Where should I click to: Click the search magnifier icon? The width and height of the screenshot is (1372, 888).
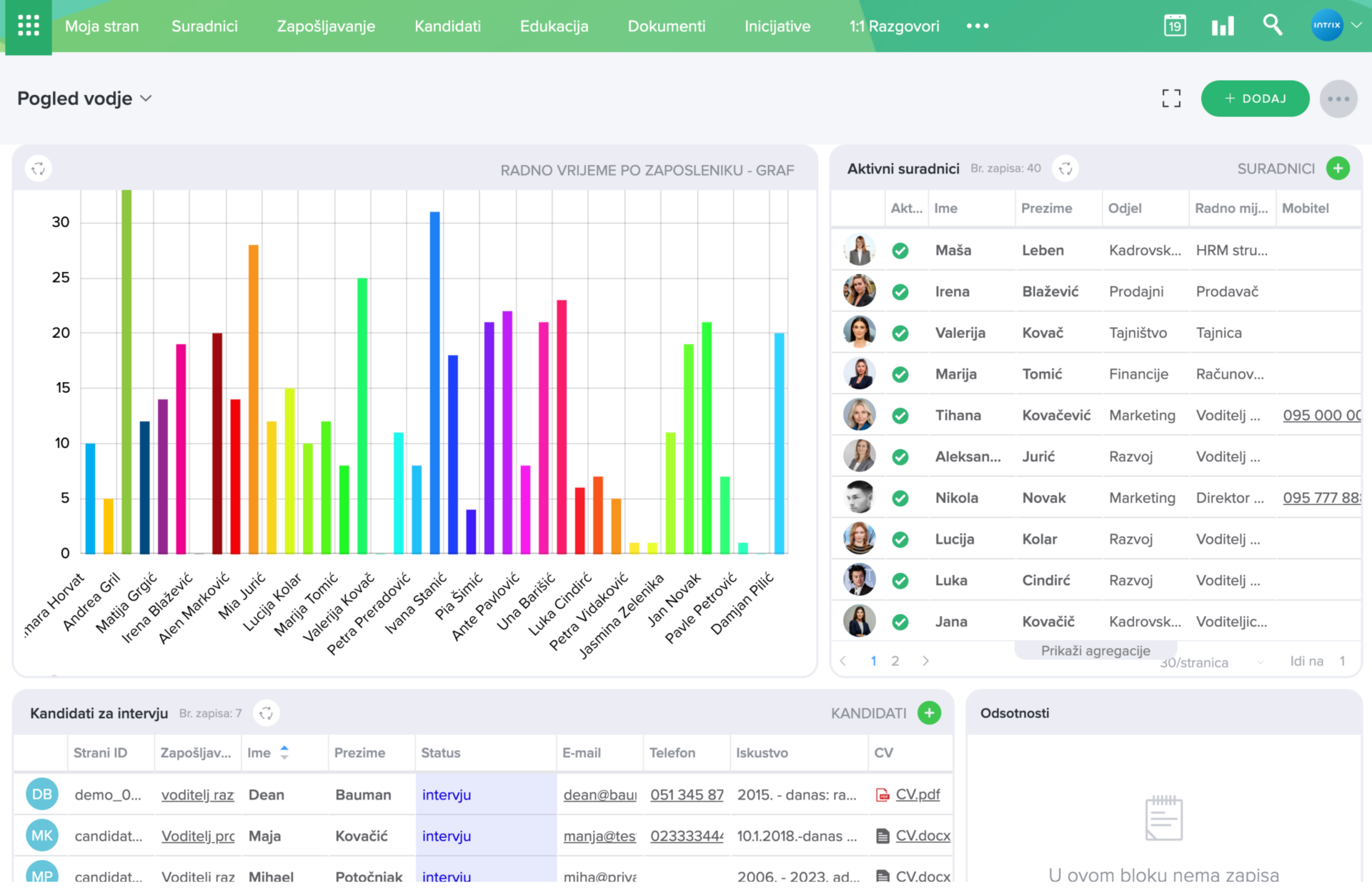click(x=1272, y=25)
